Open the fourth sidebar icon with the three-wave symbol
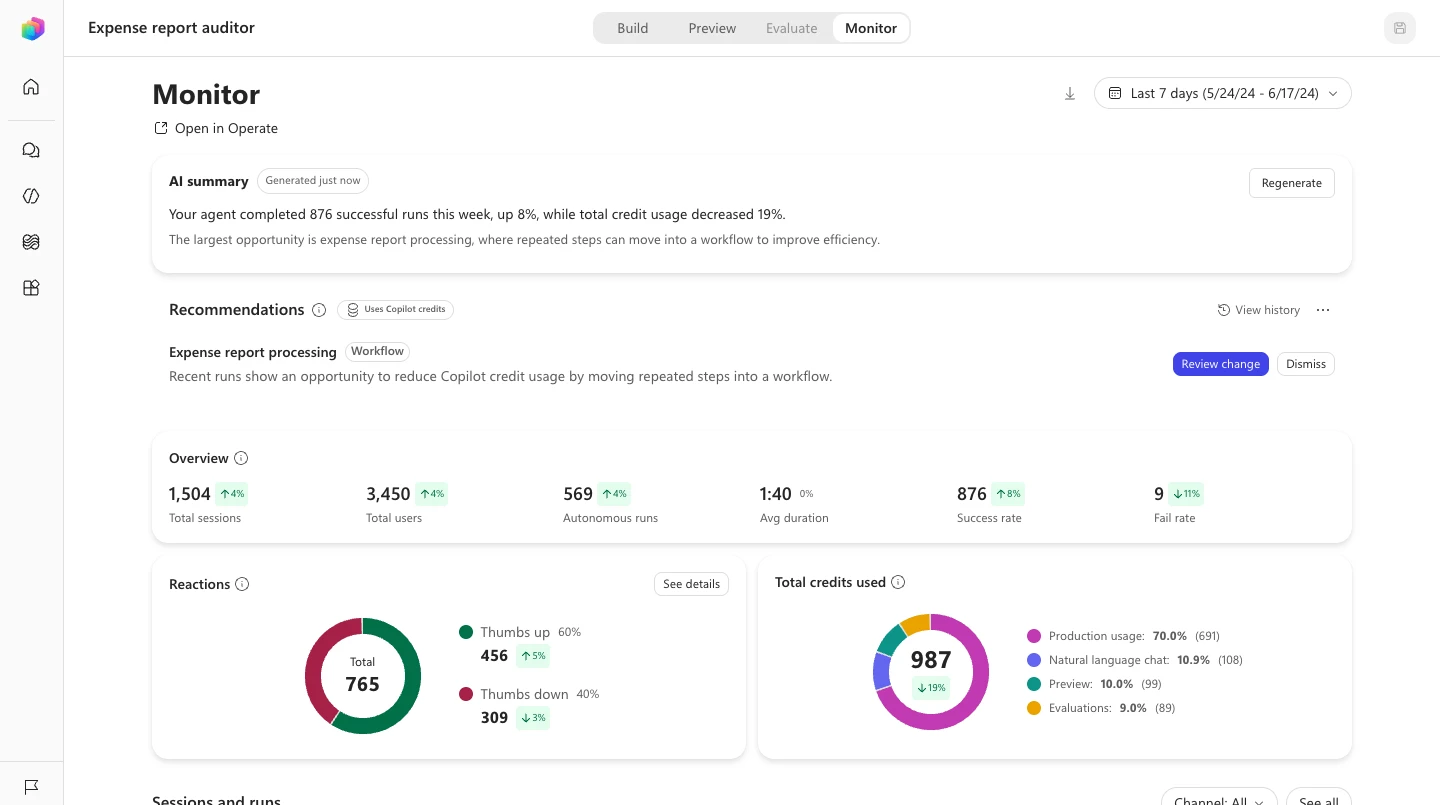 click(31, 242)
